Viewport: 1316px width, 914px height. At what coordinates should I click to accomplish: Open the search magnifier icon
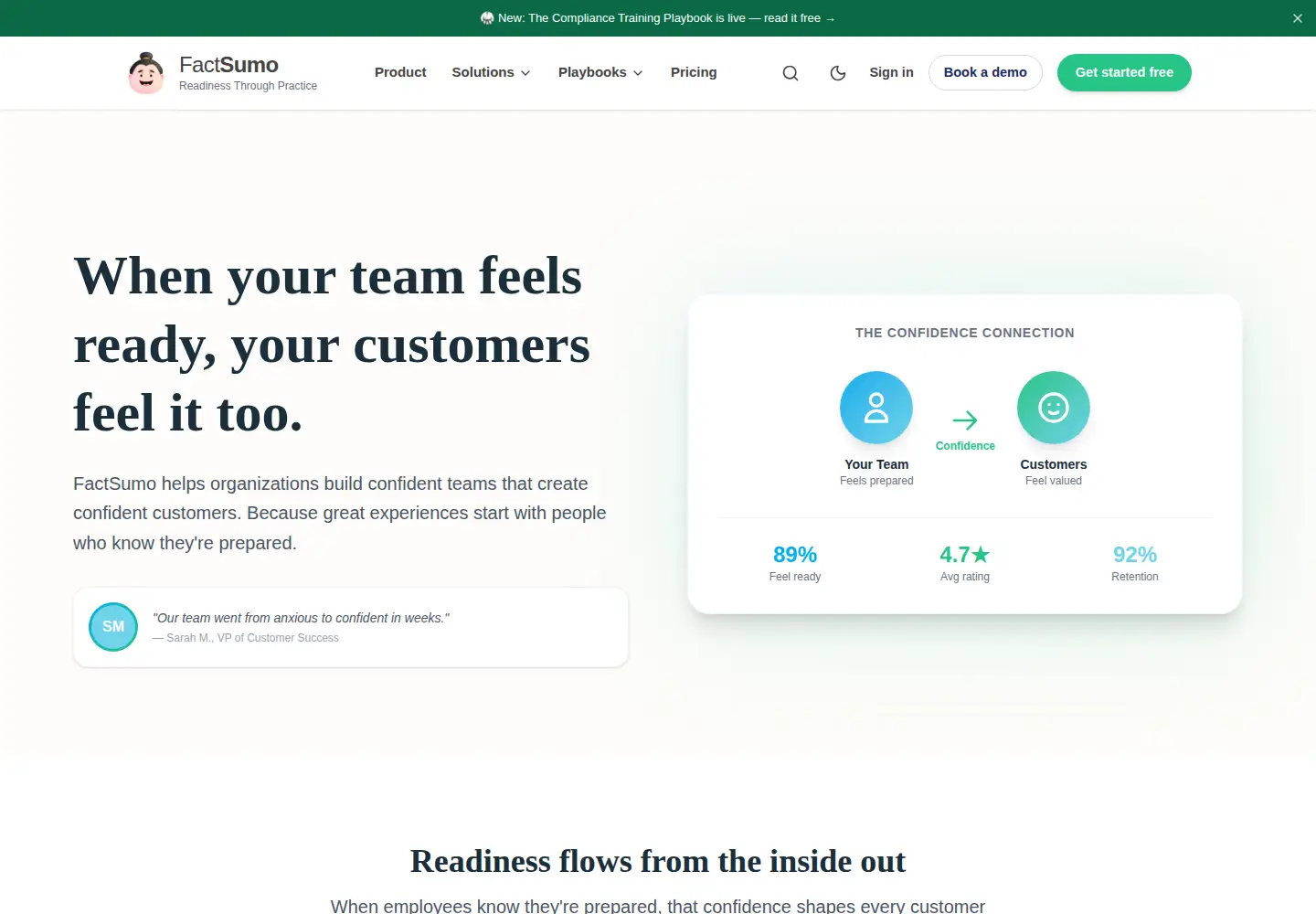(x=791, y=73)
